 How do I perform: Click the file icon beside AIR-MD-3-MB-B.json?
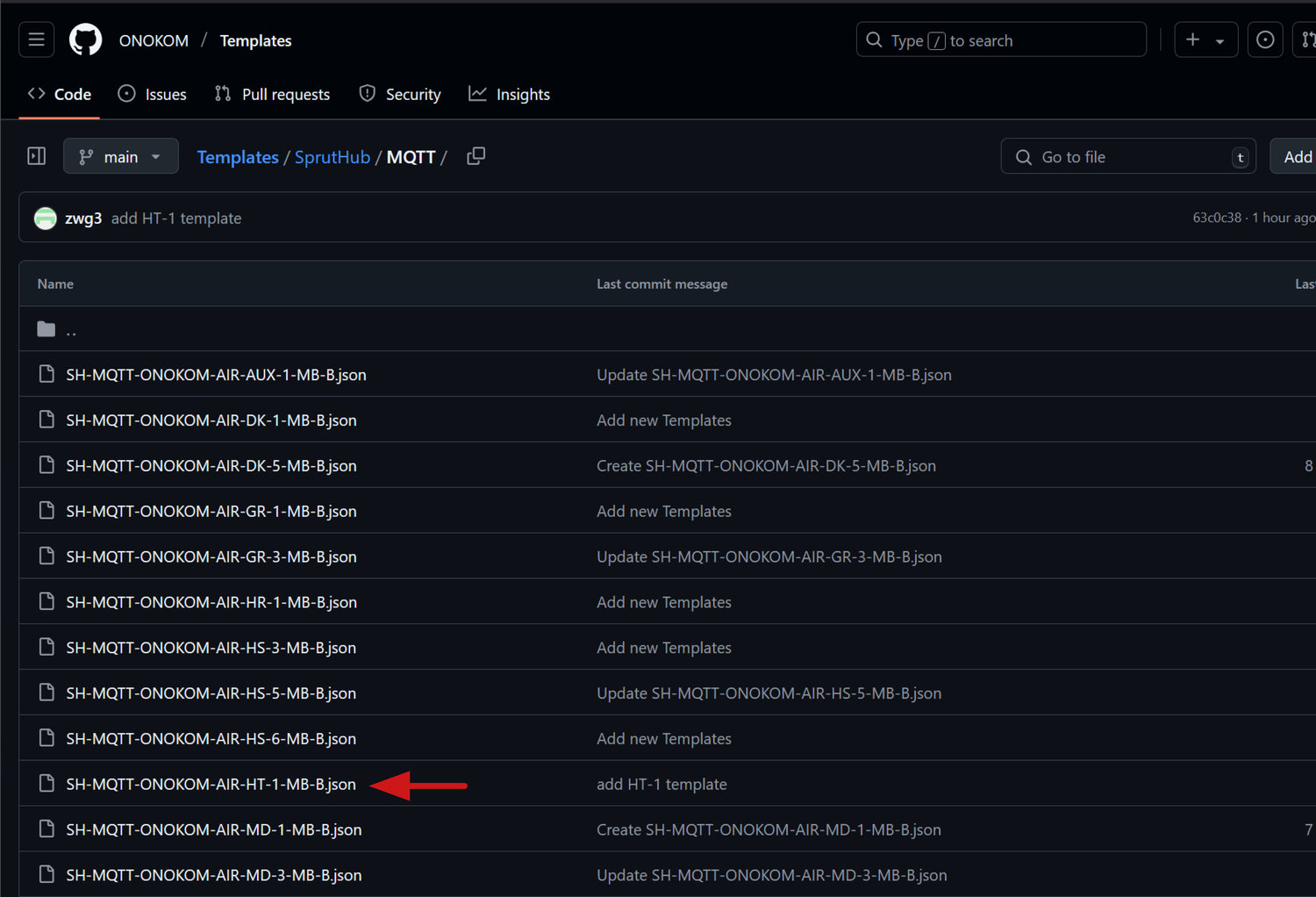(46, 875)
